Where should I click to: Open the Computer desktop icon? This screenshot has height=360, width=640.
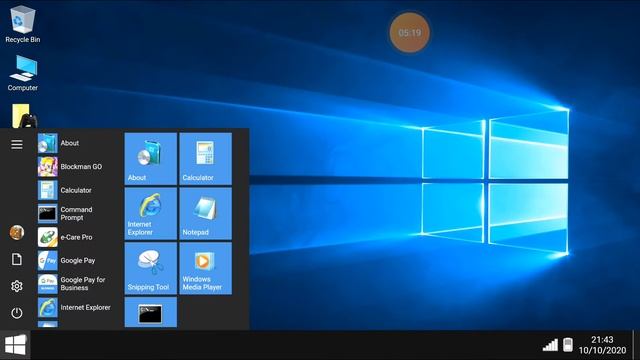coord(22,73)
